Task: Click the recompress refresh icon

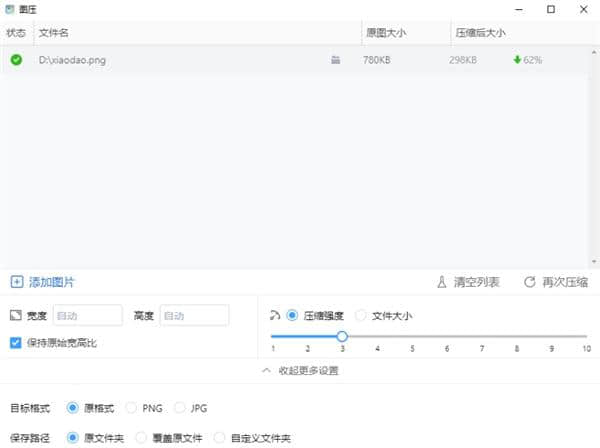Action: pos(529,282)
